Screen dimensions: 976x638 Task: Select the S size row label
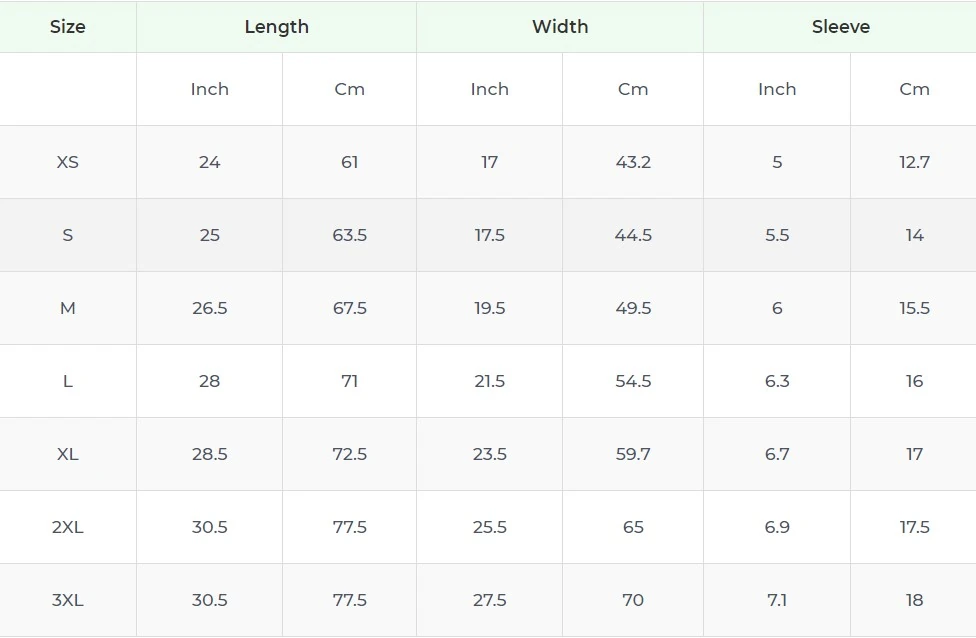click(x=67, y=235)
